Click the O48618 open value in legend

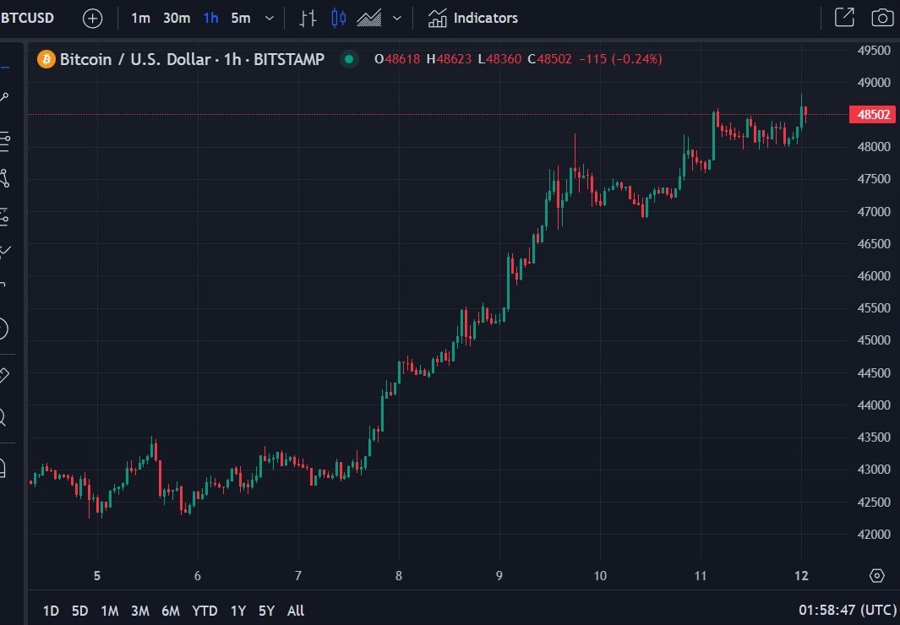click(x=397, y=59)
